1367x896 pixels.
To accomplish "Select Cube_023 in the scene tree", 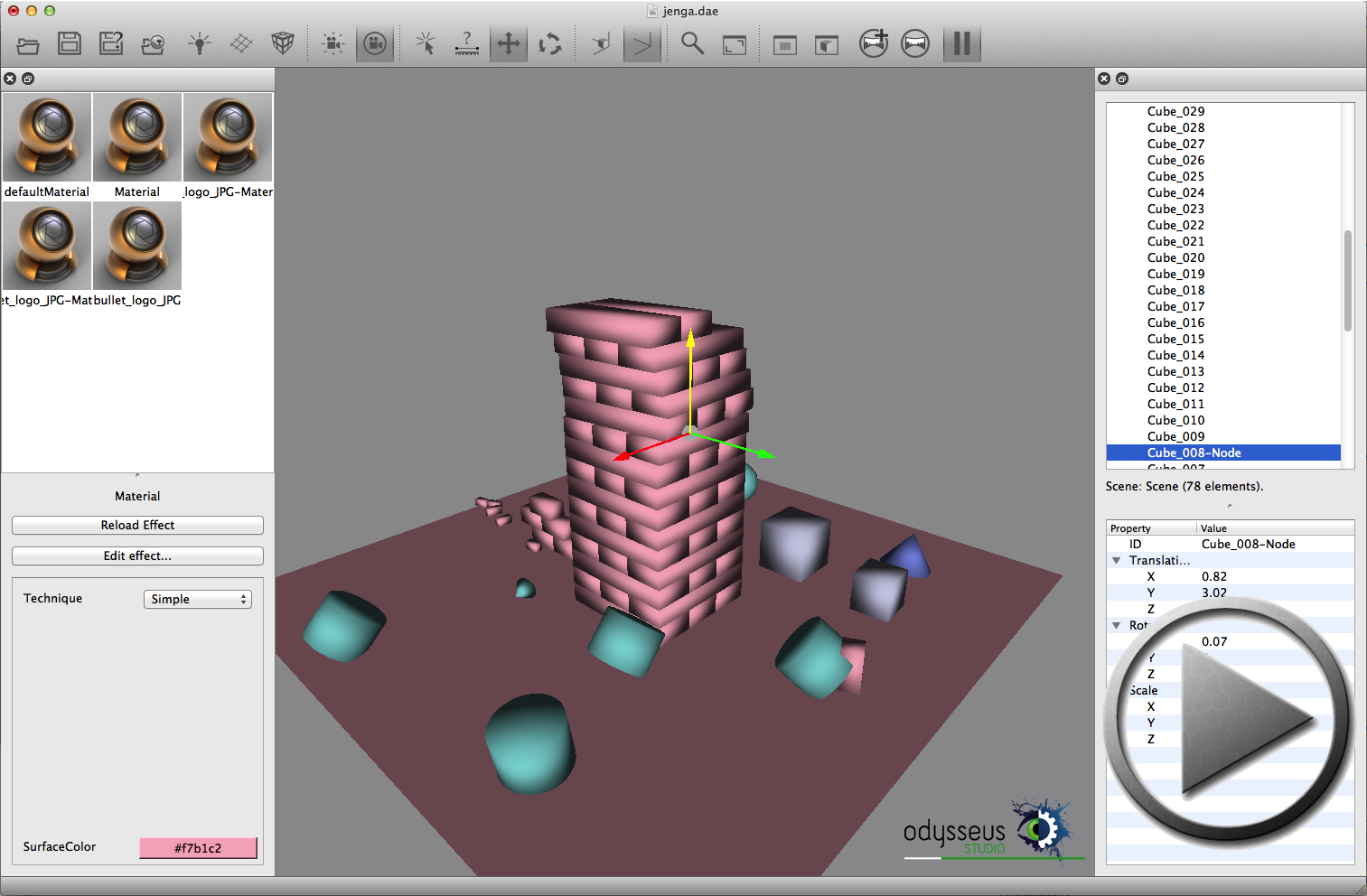I will click(x=1175, y=210).
